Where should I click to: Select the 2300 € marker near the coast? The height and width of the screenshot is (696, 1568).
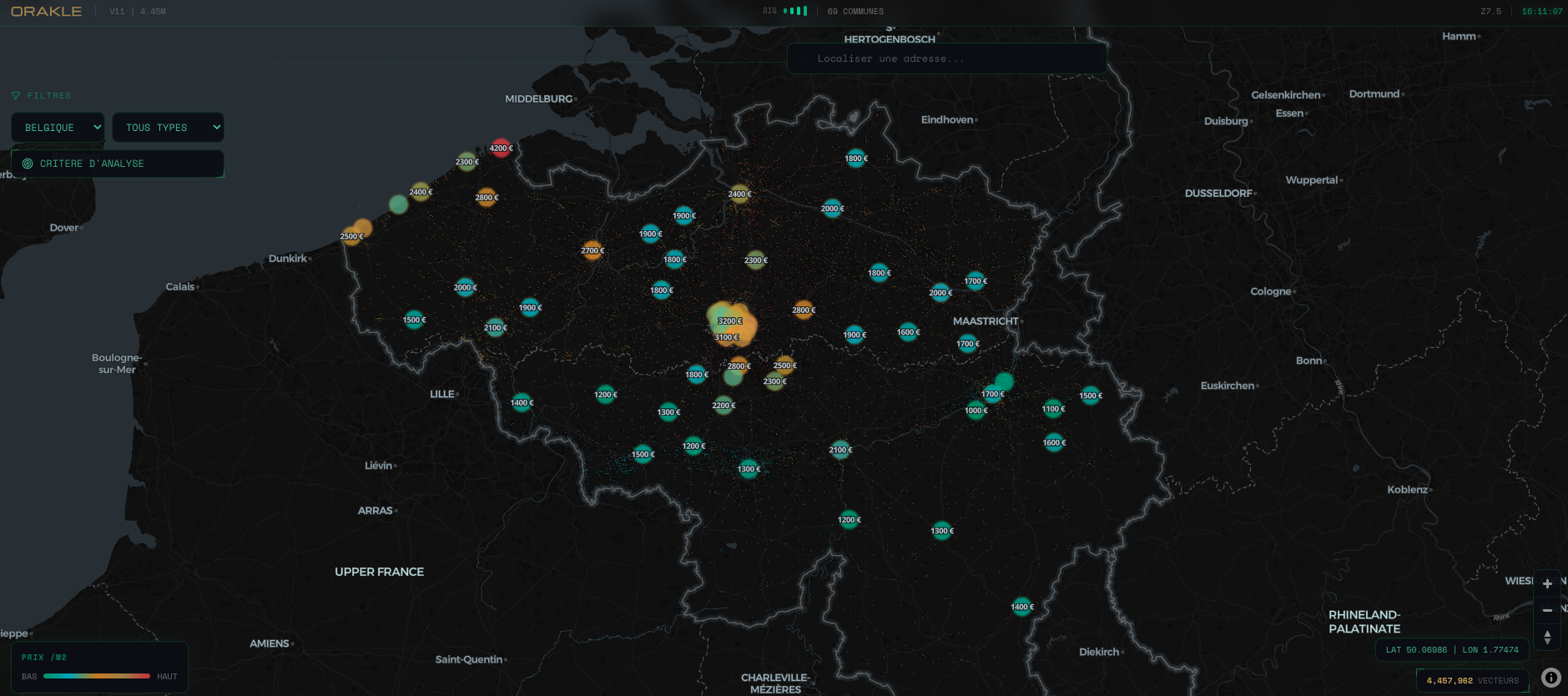[x=466, y=162]
